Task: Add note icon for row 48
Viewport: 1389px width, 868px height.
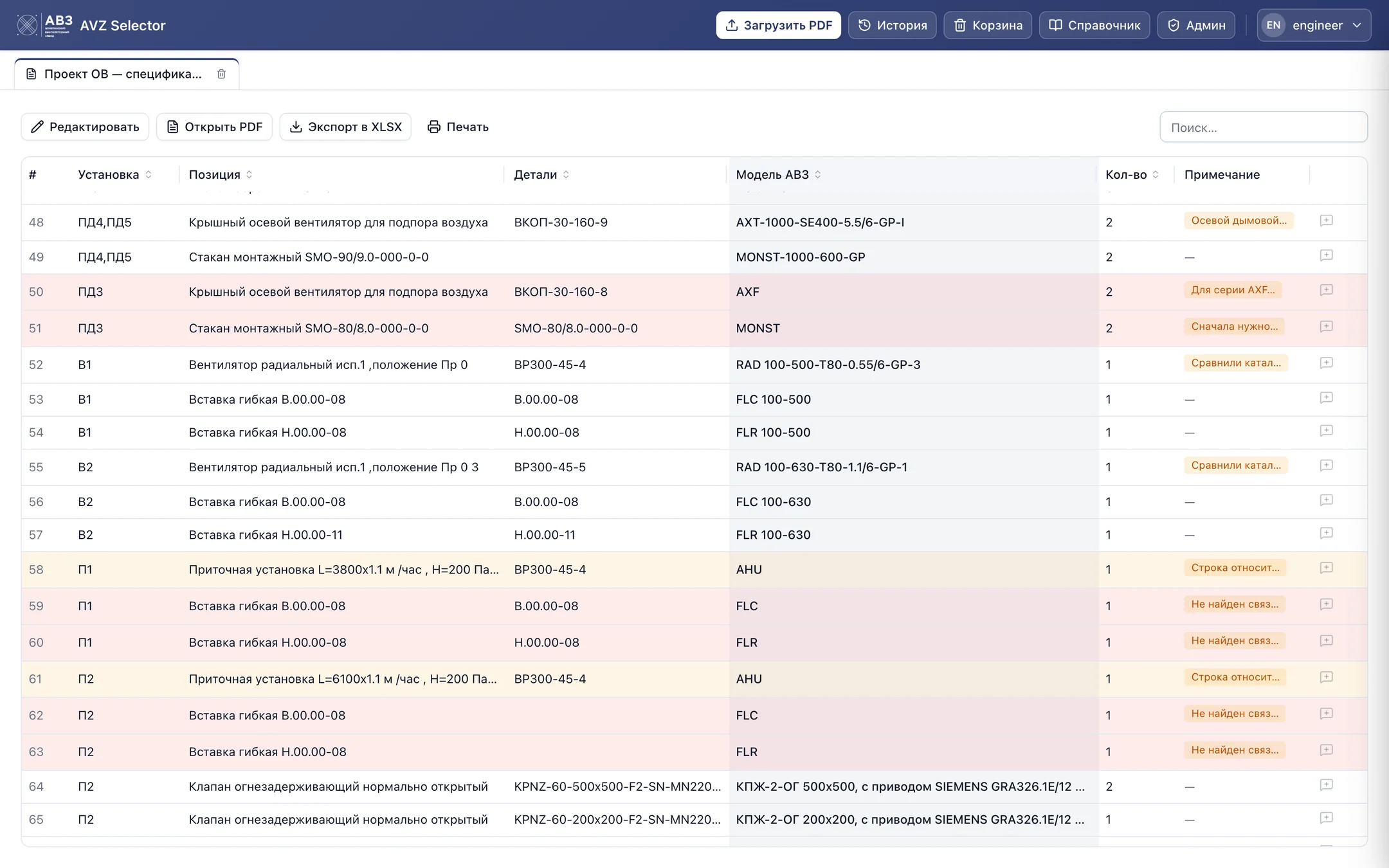Action: (1326, 221)
